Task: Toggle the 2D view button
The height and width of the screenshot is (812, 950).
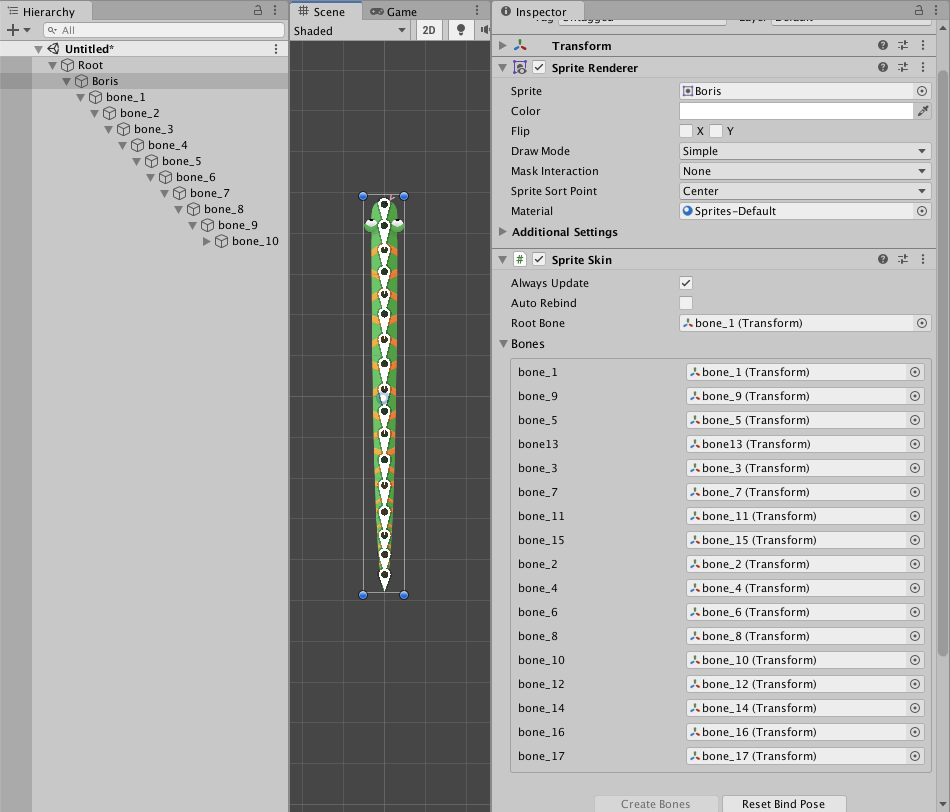Action: tap(428, 31)
